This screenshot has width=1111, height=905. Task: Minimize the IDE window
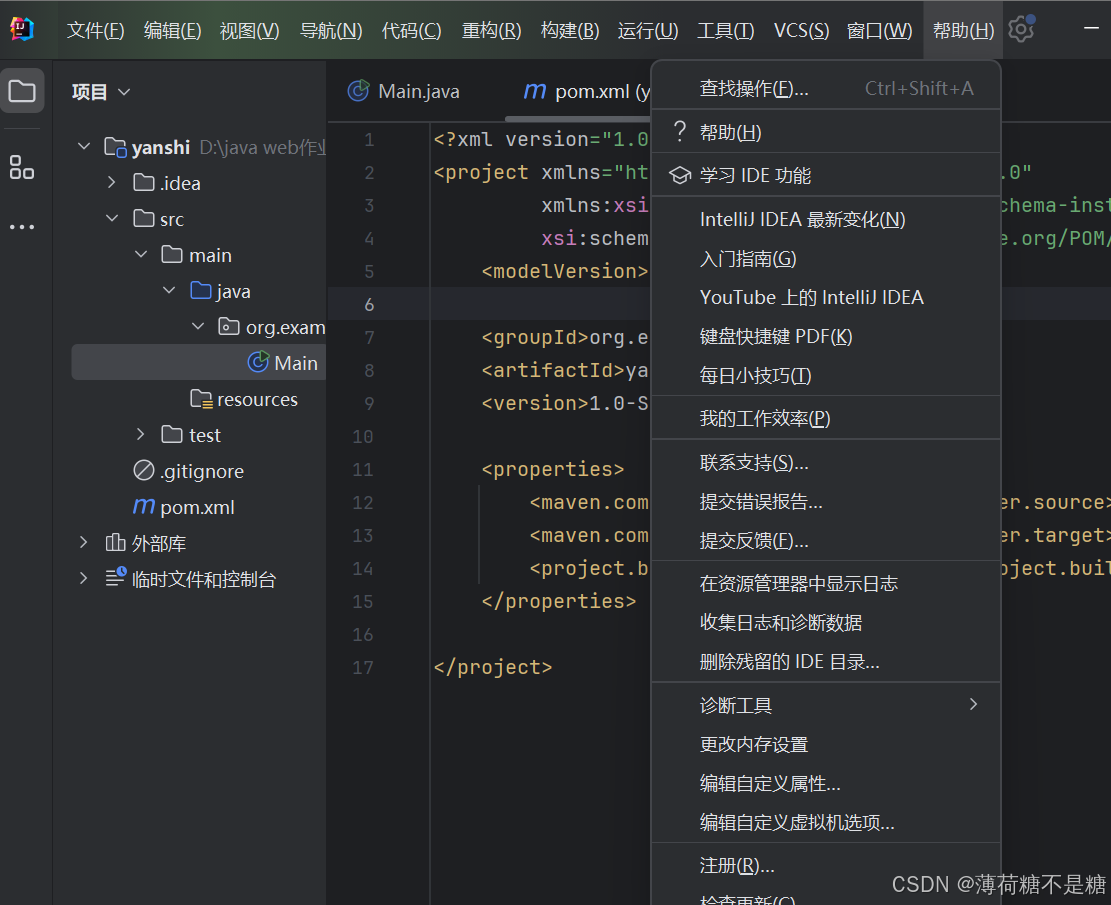click(x=1091, y=28)
